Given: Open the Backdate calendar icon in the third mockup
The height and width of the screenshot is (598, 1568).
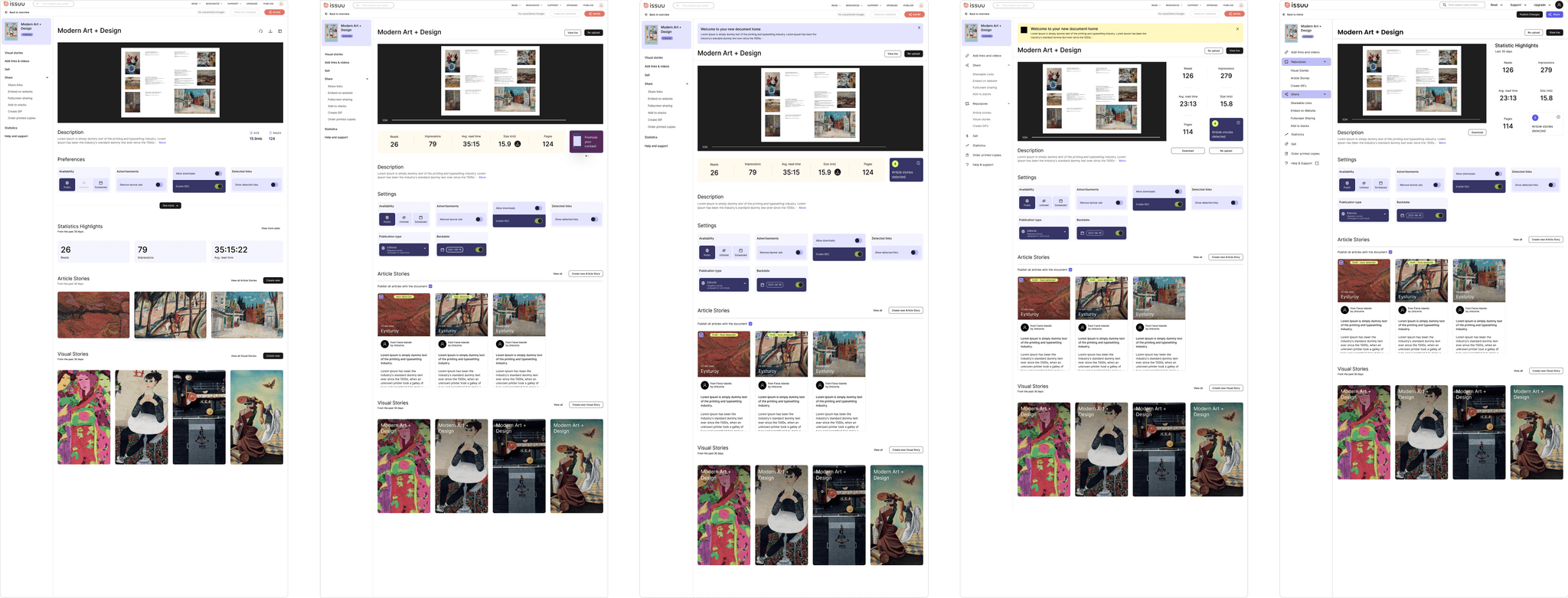Looking at the screenshot, I should [763, 285].
